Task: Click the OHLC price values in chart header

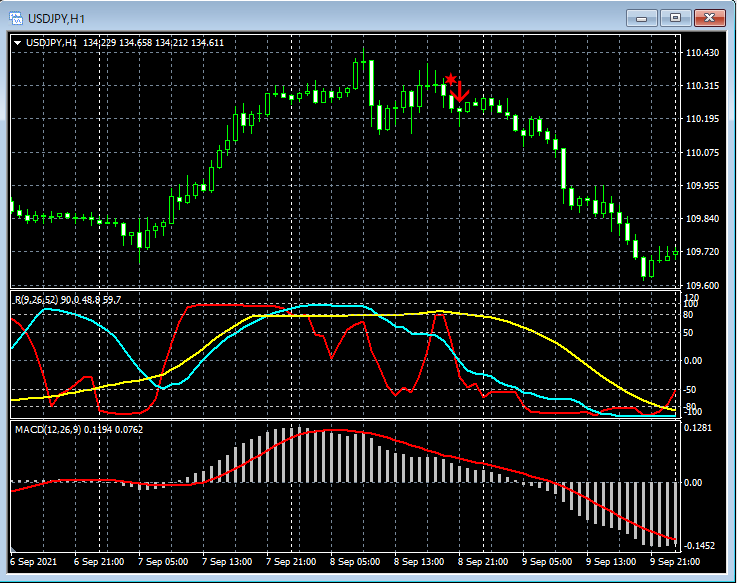Action: click(153, 43)
